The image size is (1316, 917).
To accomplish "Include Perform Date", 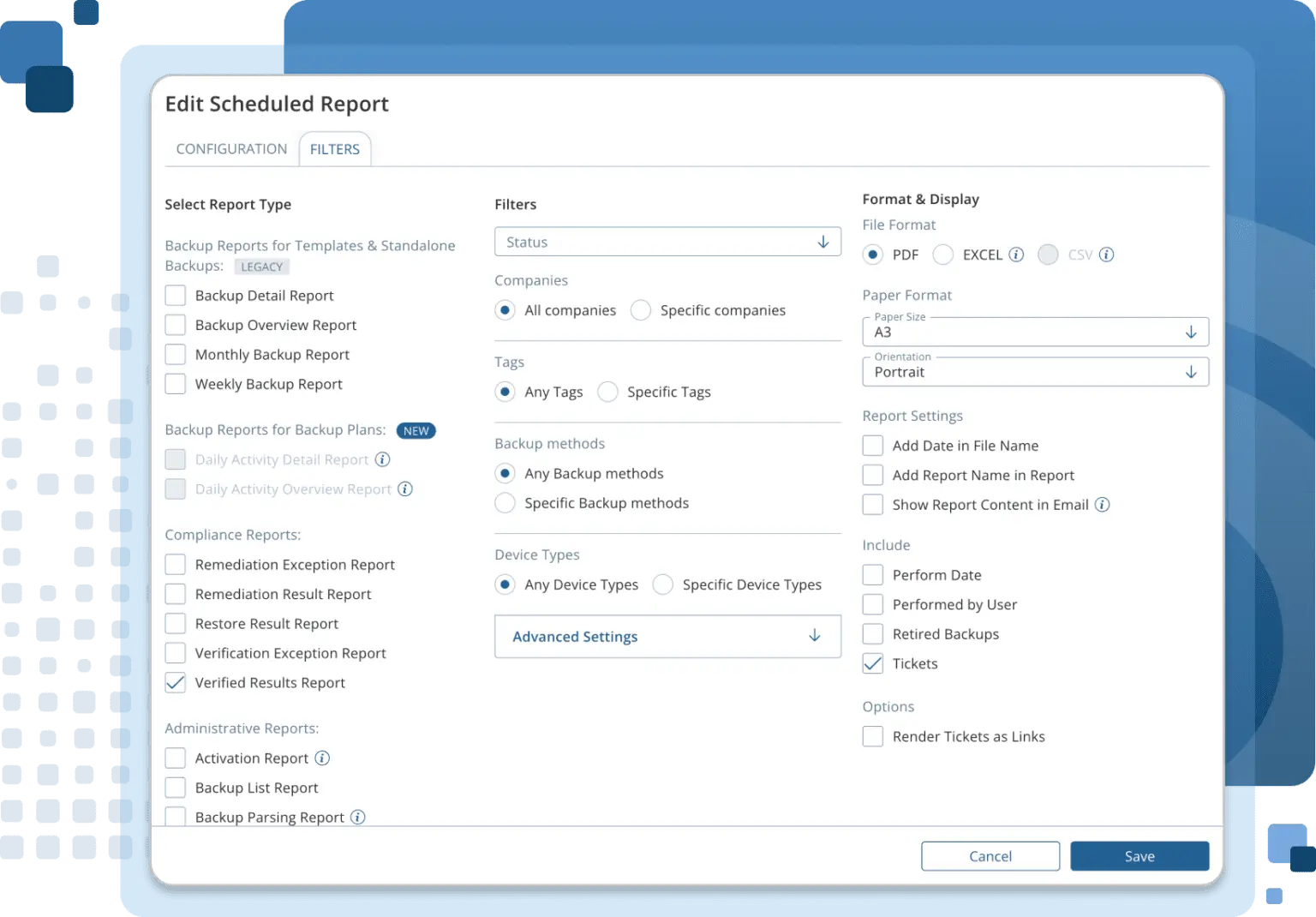I will click(873, 575).
